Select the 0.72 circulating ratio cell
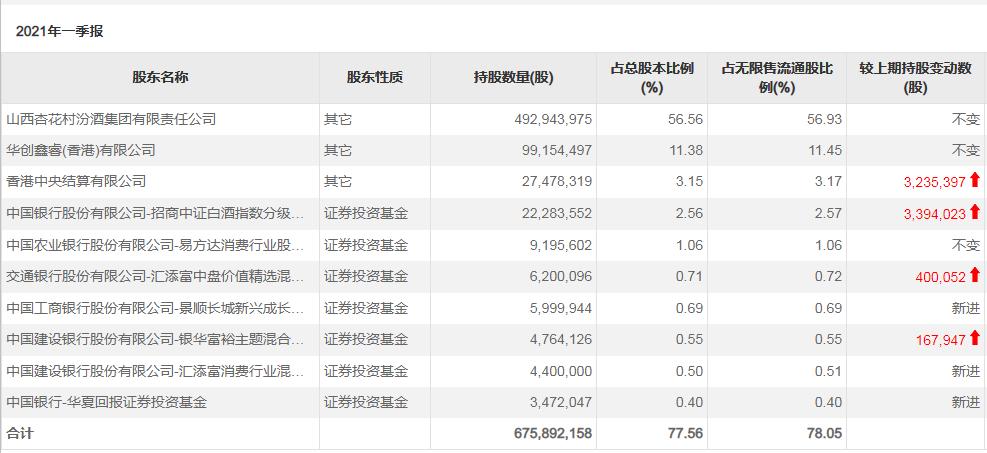987x453 pixels. (x=828, y=276)
